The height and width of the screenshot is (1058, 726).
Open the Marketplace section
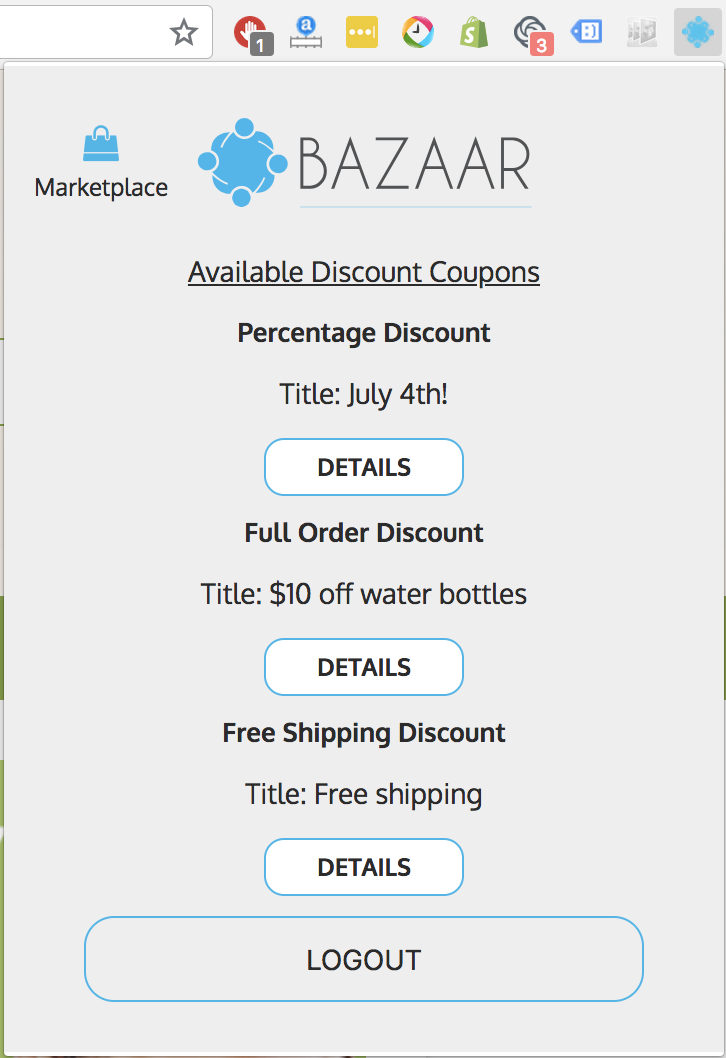click(100, 160)
